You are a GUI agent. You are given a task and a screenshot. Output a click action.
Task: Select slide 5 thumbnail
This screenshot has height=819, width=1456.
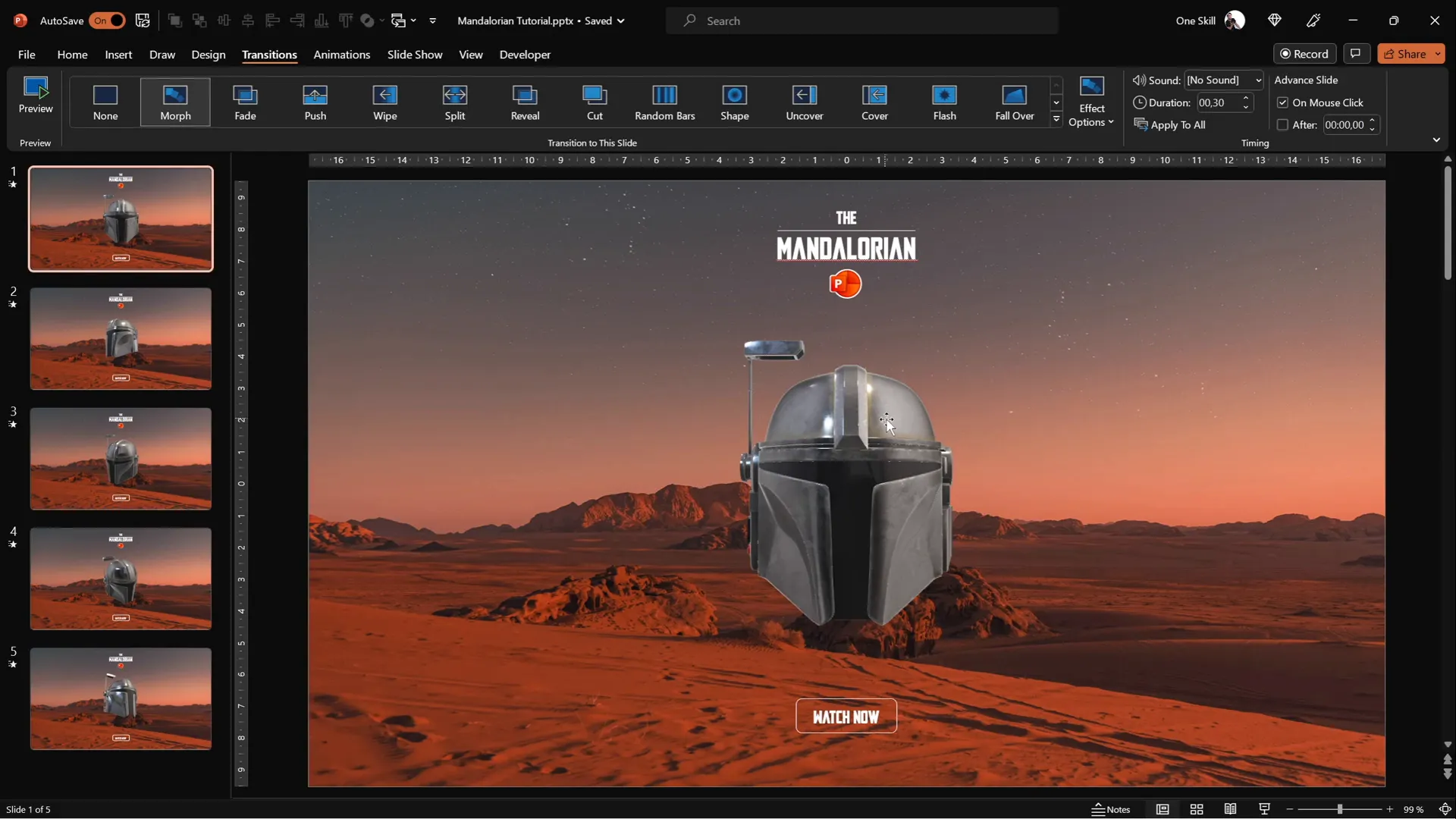click(x=121, y=698)
